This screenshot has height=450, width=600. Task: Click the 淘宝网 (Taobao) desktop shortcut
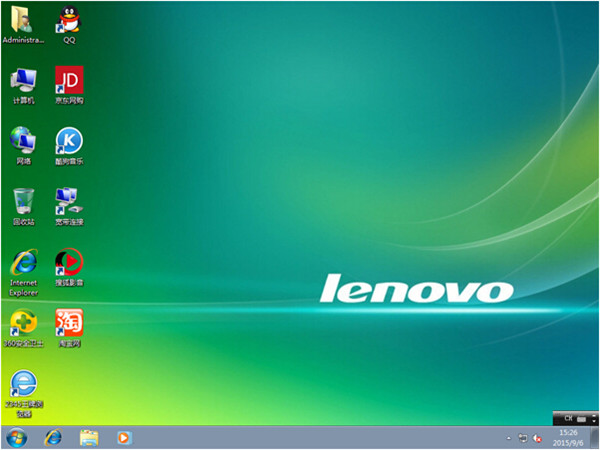click(x=68, y=322)
